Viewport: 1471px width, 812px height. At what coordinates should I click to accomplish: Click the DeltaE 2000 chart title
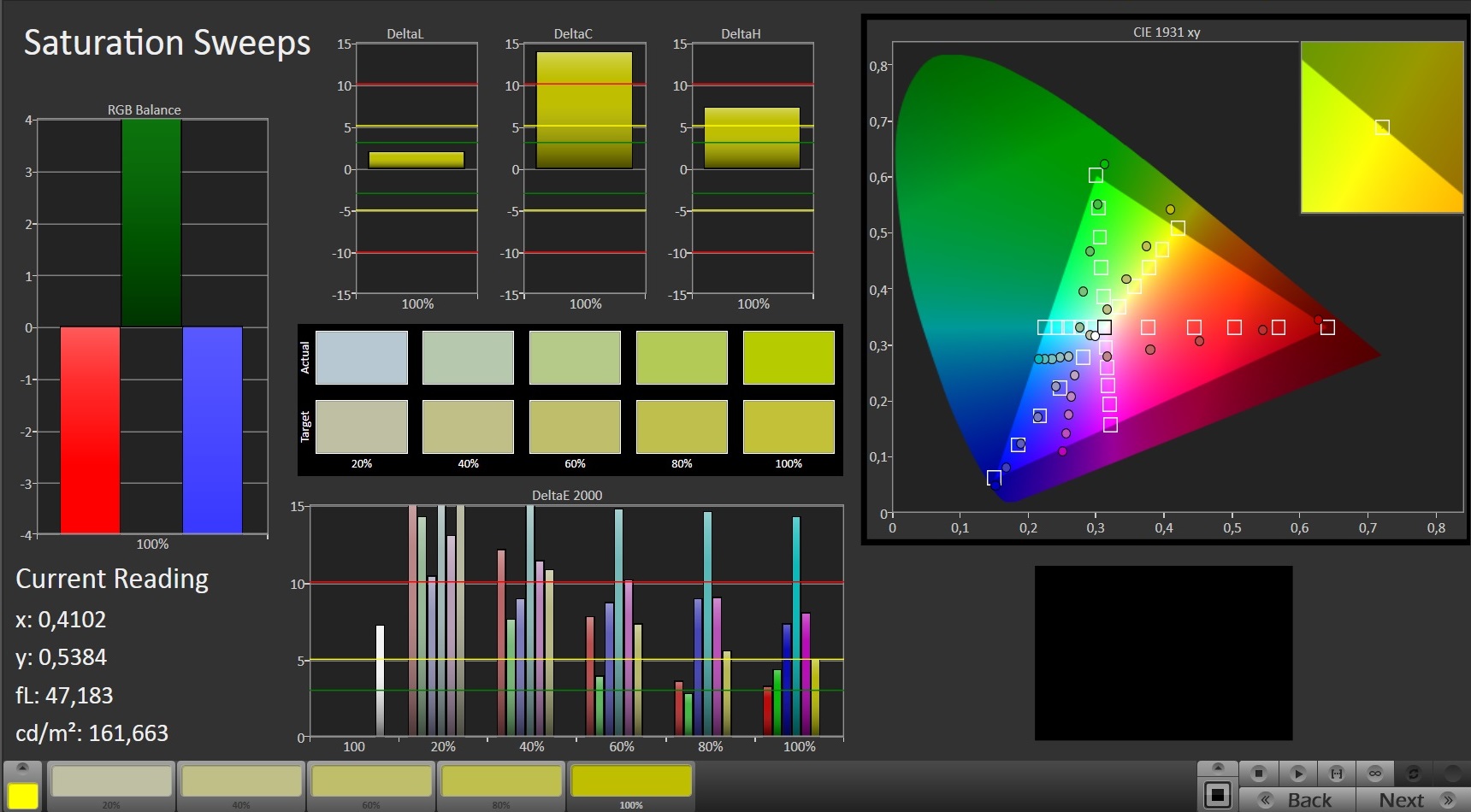(567, 496)
